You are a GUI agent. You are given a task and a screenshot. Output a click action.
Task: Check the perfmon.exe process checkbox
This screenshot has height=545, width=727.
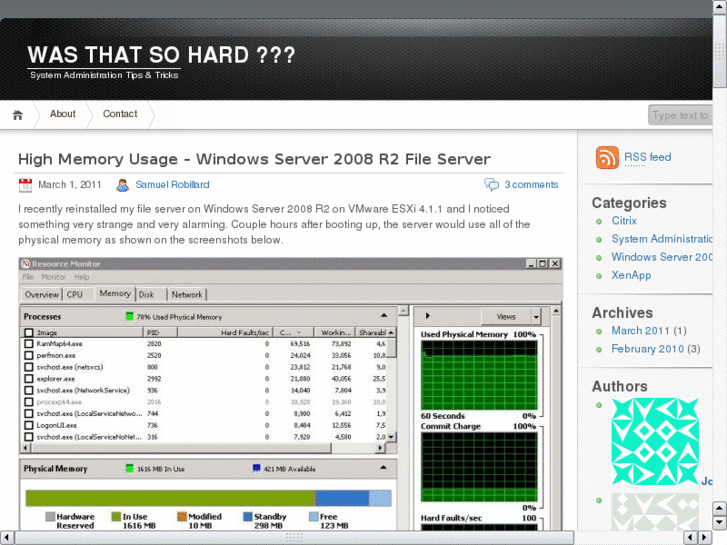29,355
